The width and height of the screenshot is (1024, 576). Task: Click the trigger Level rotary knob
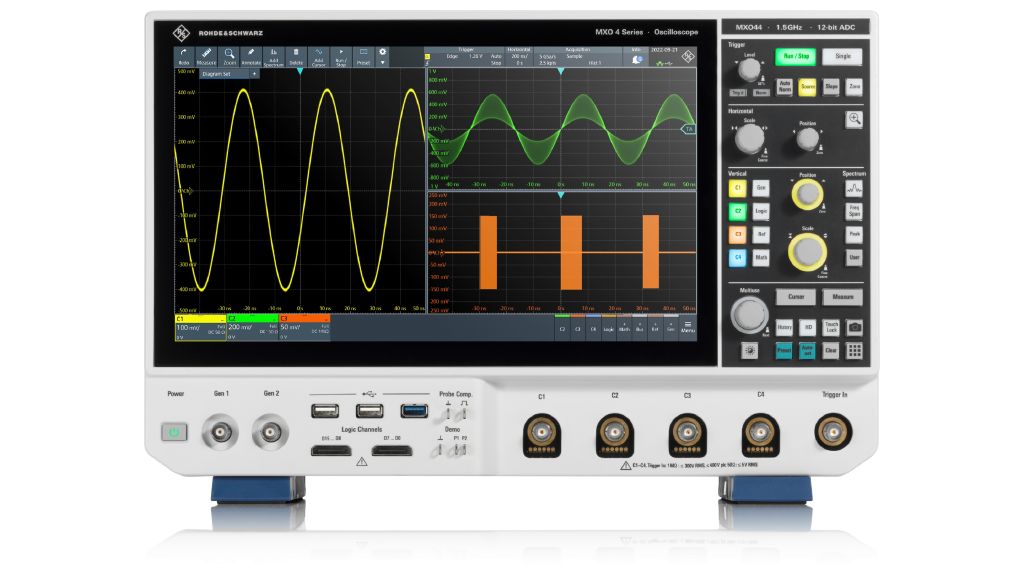click(749, 69)
